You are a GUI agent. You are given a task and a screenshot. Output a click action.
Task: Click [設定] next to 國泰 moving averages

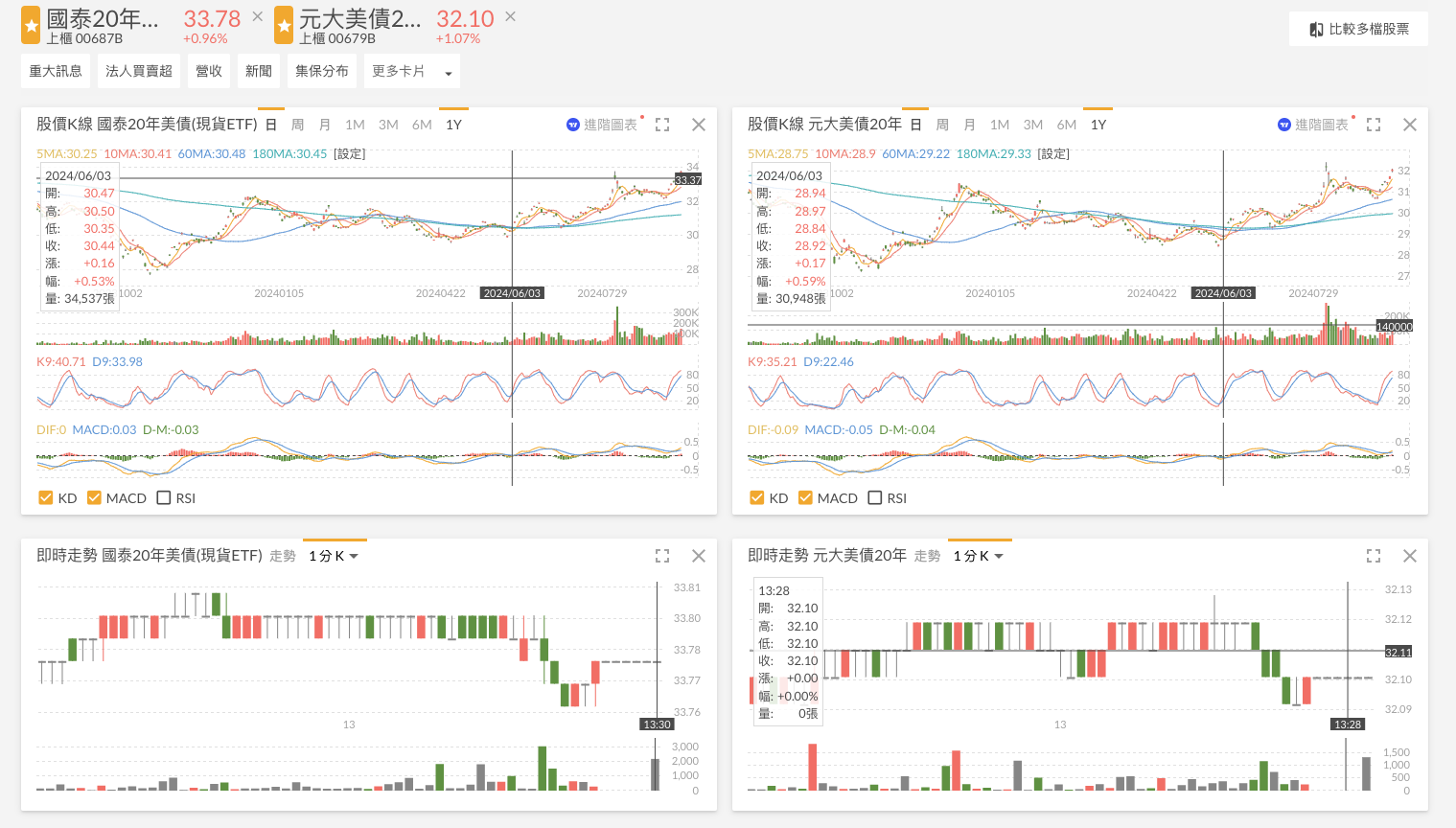click(x=350, y=154)
